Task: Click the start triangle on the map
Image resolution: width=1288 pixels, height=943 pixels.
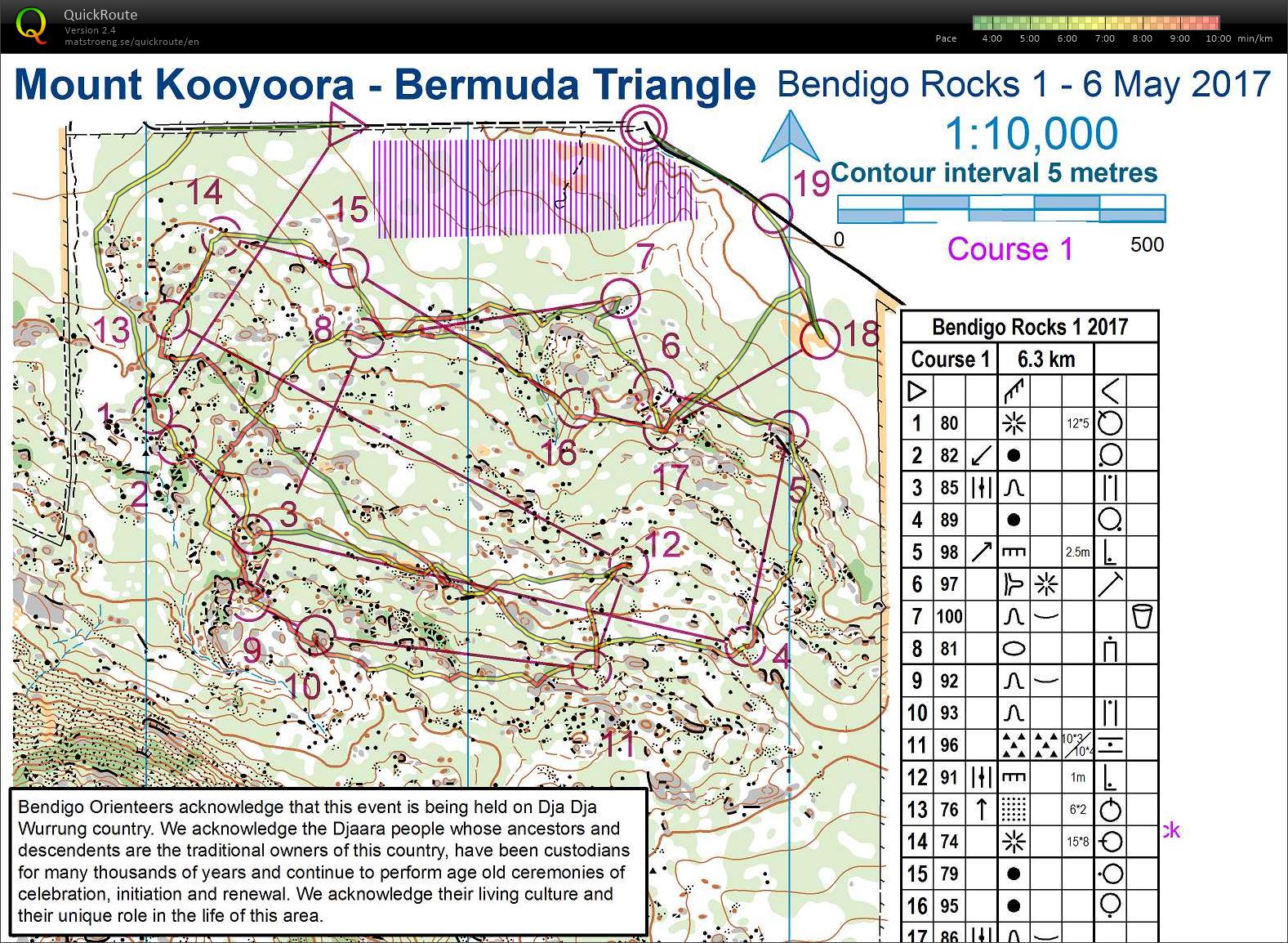Action: pyautogui.click(x=345, y=125)
